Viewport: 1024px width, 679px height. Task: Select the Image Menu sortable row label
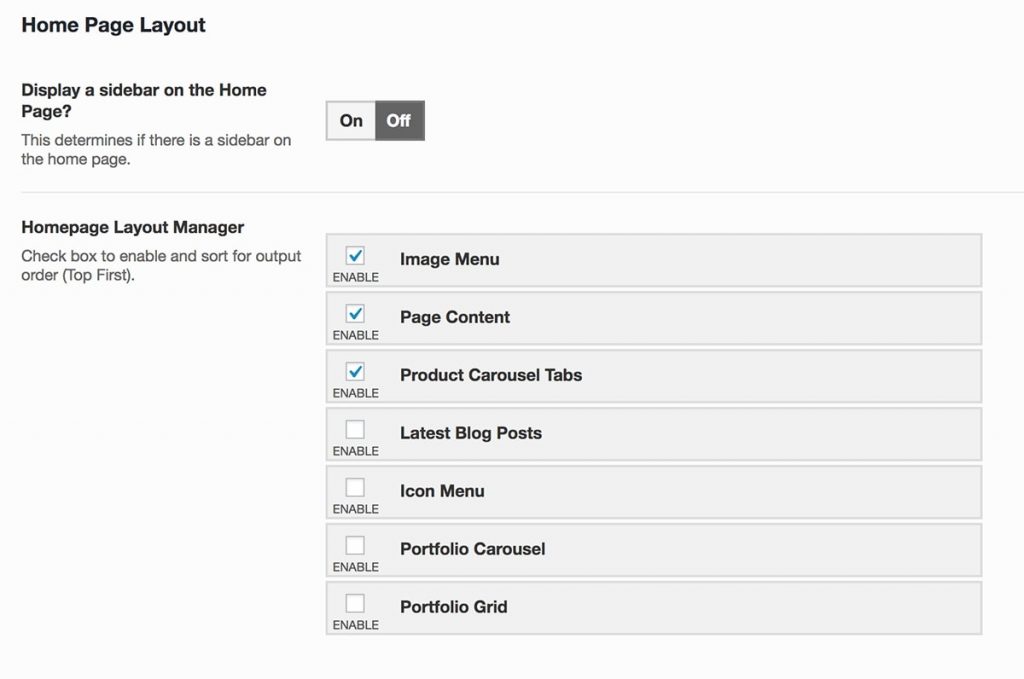(x=449, y=259)
